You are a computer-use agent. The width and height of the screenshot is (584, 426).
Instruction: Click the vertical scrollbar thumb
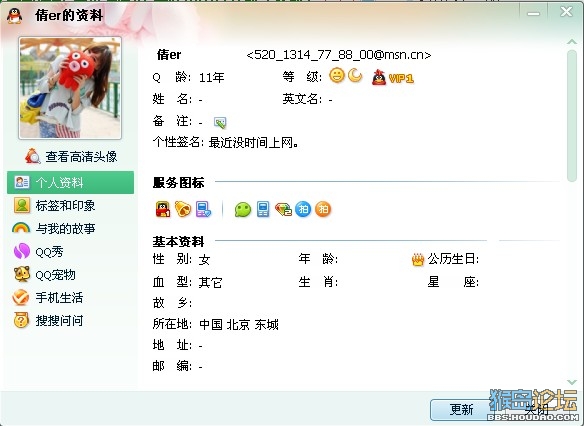coord(572,115)
